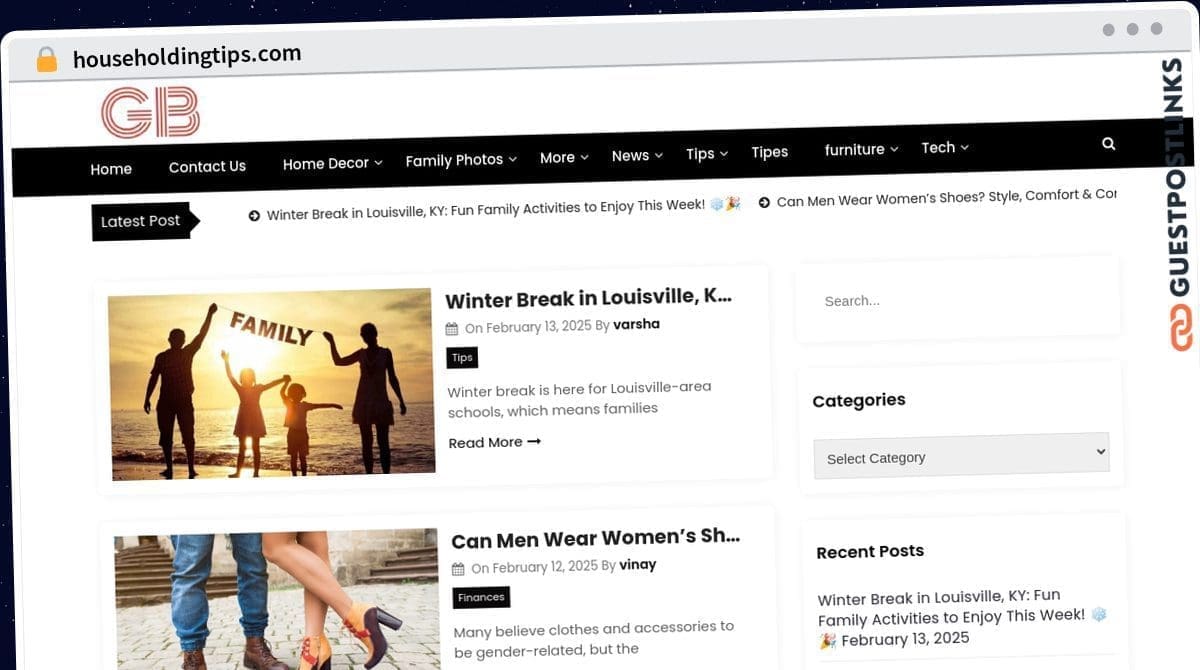Click the Search input field
This screenshot has height=670, width=1200.
tap(957, 299)
